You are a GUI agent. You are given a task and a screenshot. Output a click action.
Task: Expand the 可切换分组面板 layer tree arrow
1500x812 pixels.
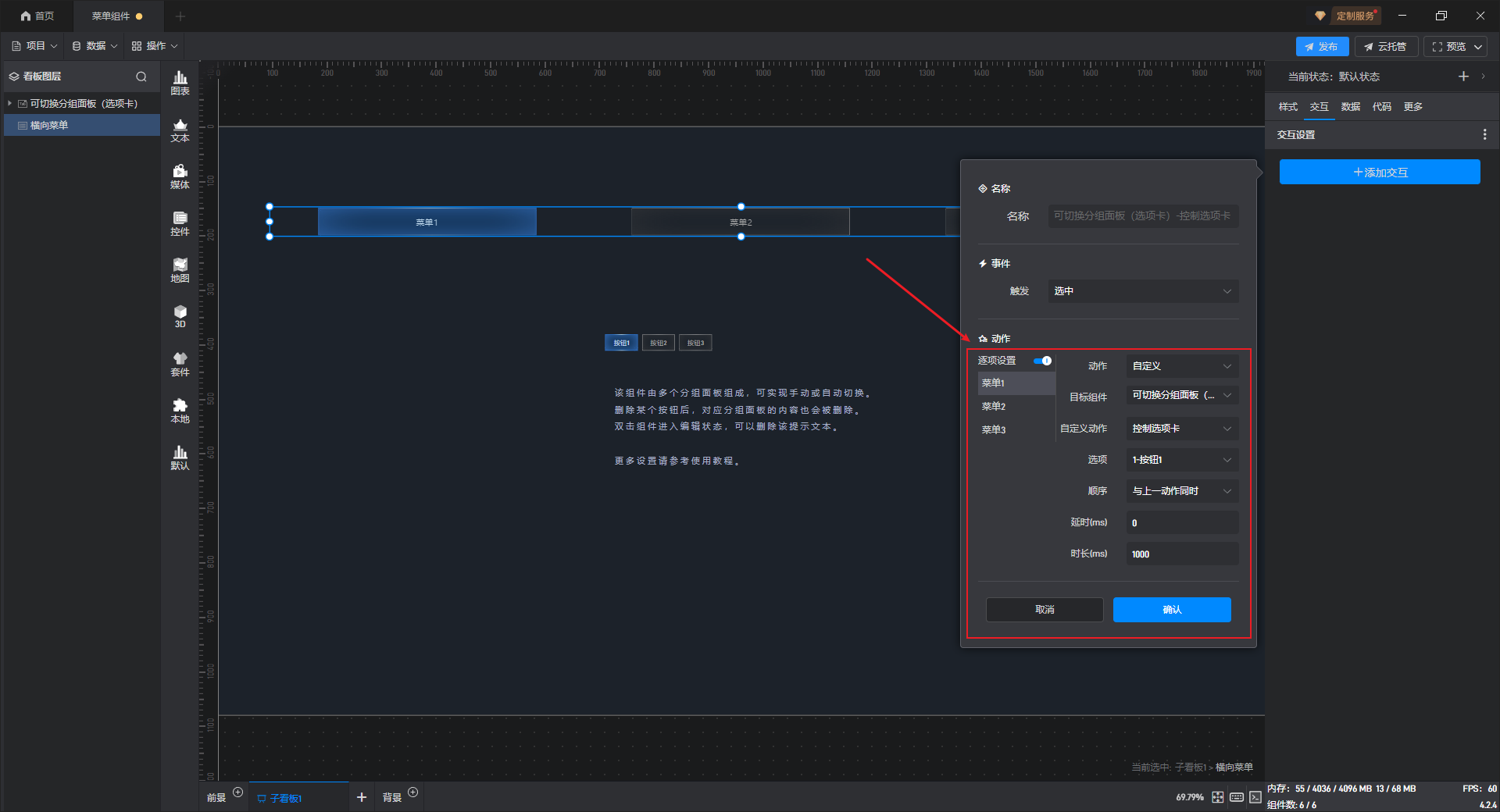(x=9, y=104)
